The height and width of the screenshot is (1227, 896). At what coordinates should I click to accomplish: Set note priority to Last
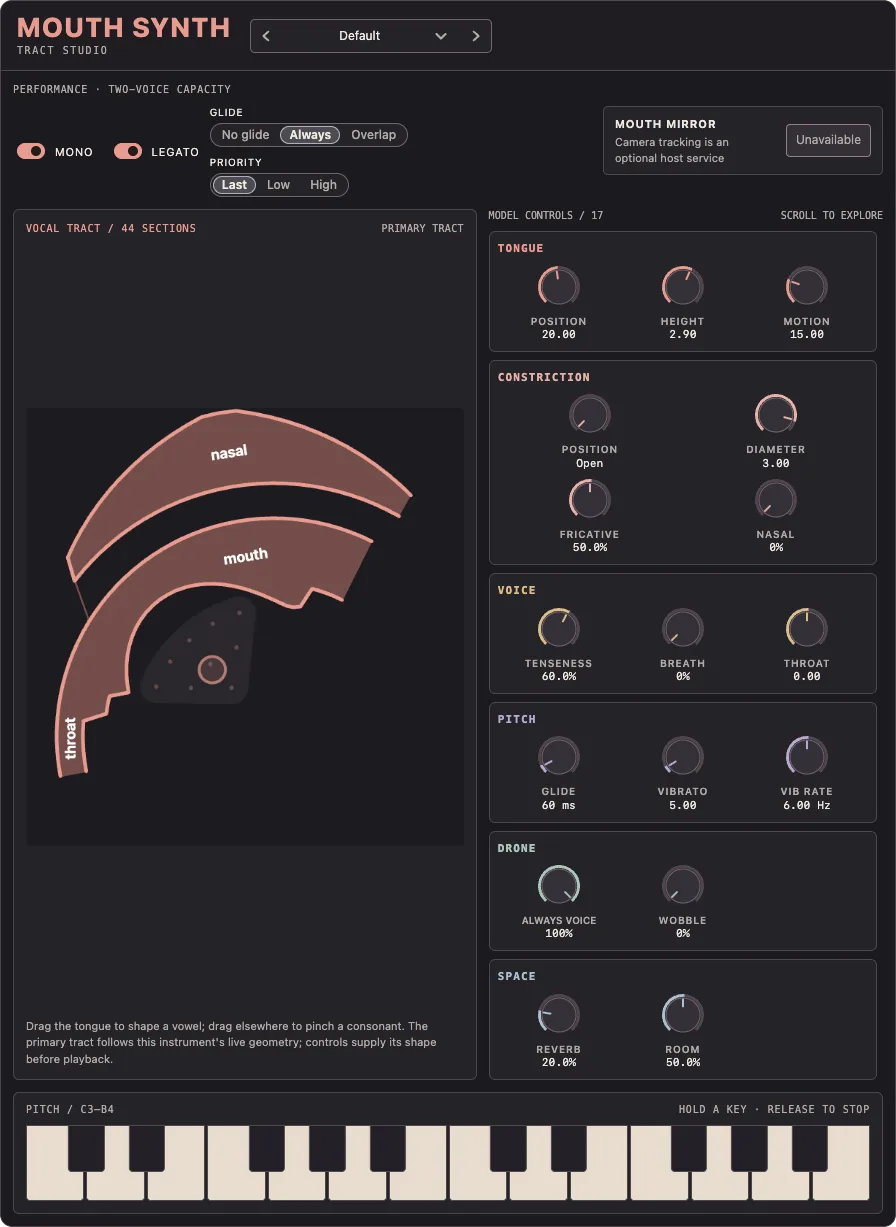[234, 185]
